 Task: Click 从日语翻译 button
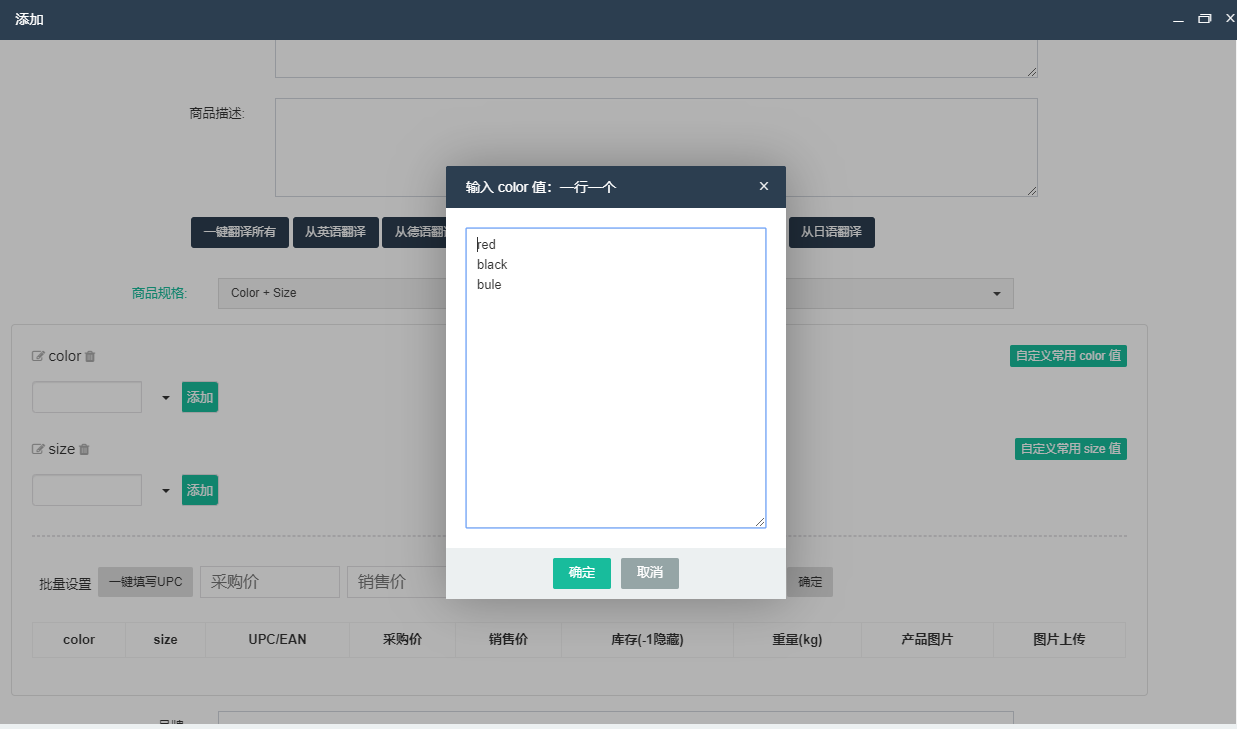pos(831,232)
